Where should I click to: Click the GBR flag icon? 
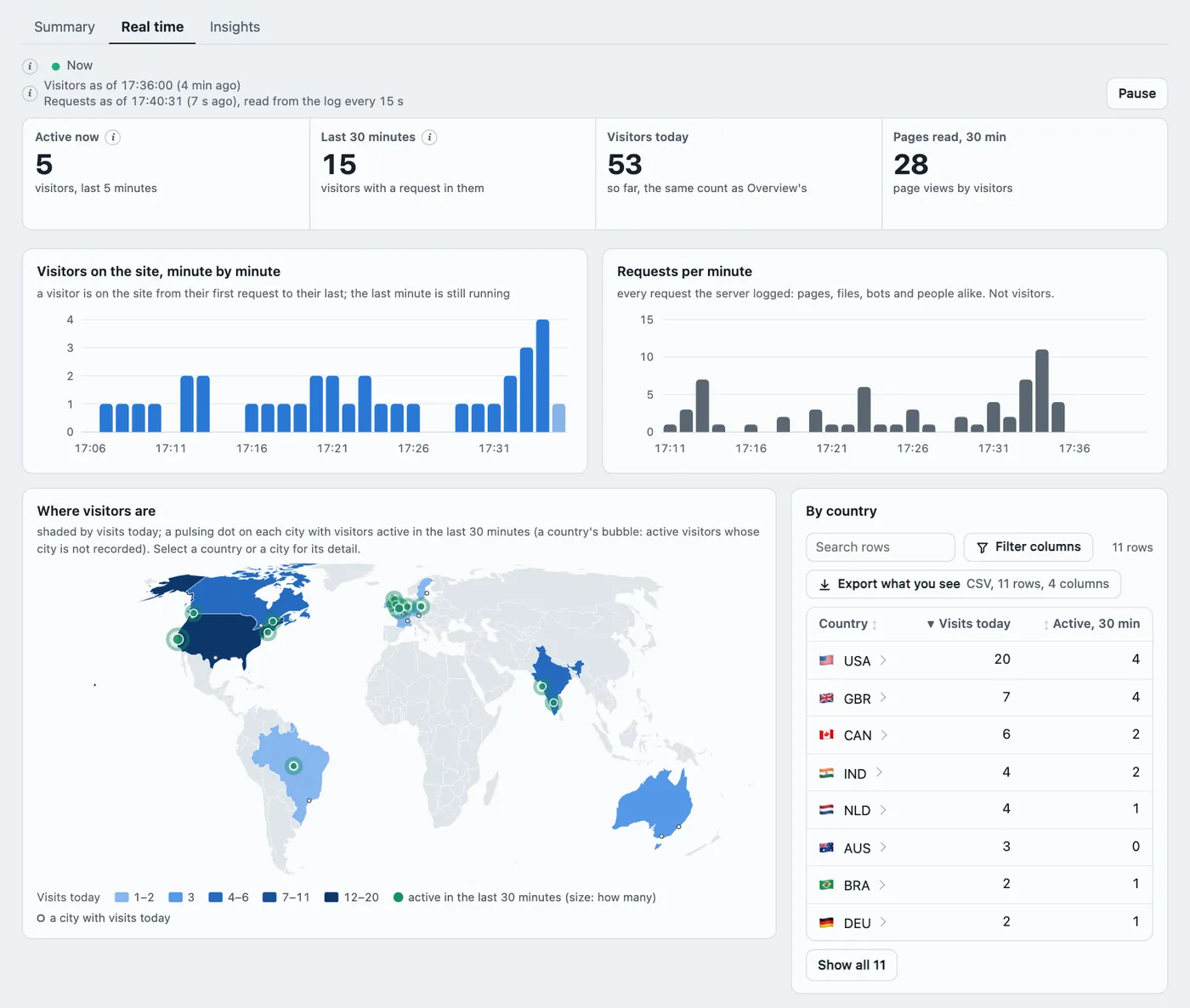(x=826, y=698)
